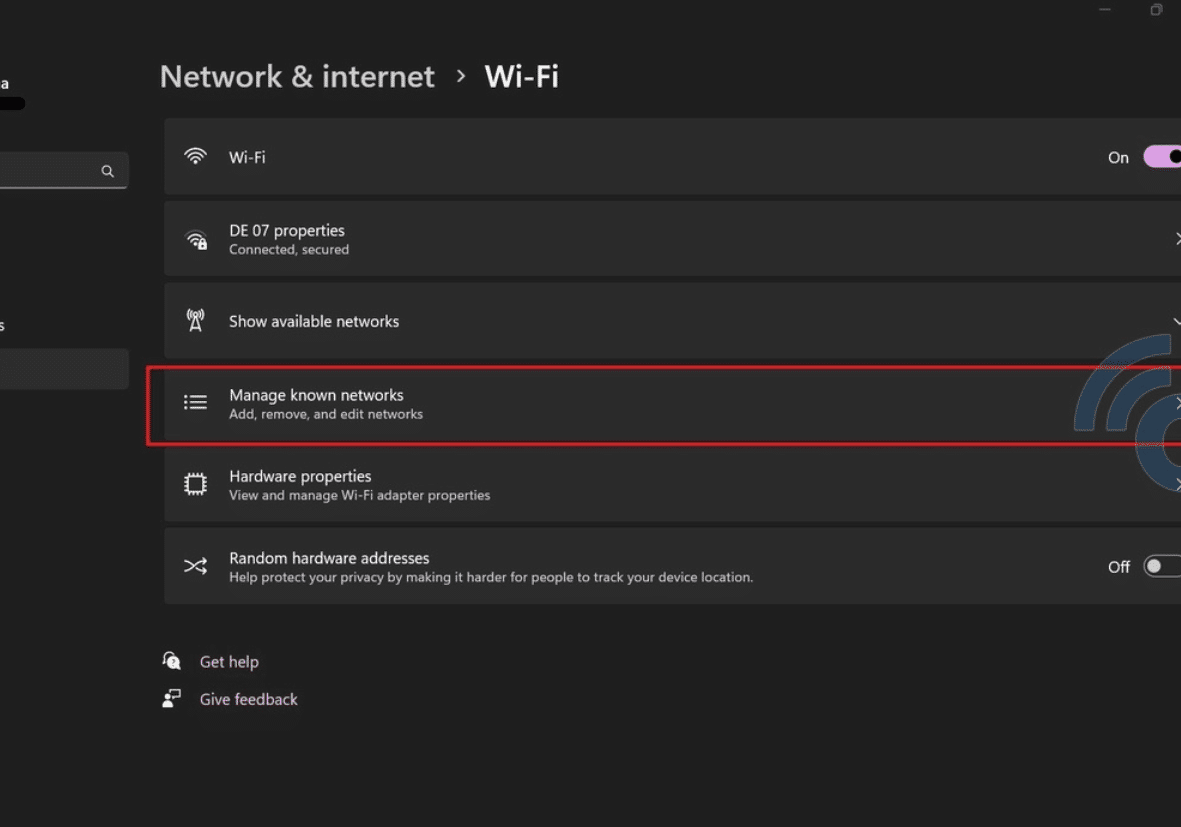Screen dimensions: 1181x827
Task: Open the Give feedback link
Action: pyautogui.click(x=248, y=700)
